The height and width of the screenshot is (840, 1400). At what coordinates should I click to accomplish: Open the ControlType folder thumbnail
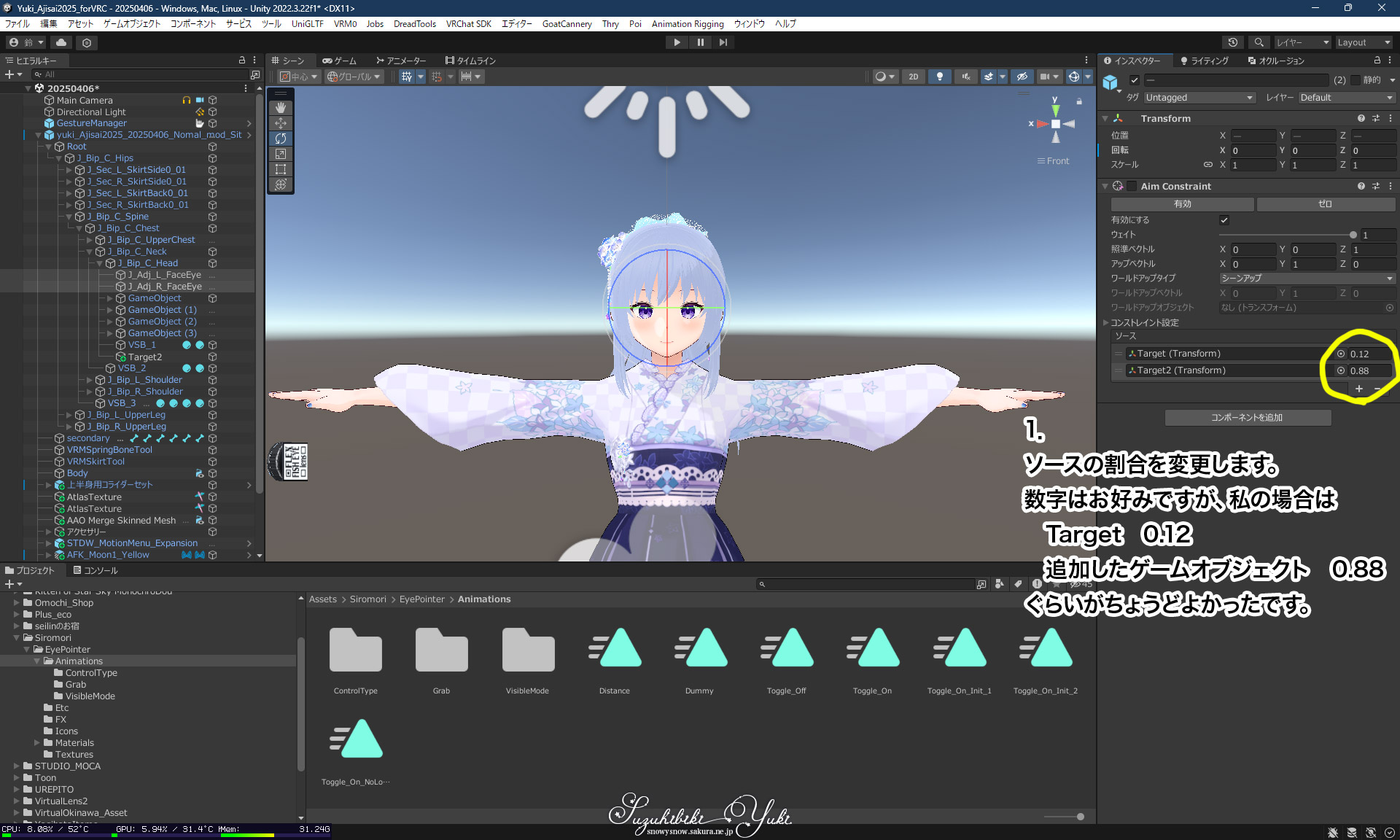[356, 650]
